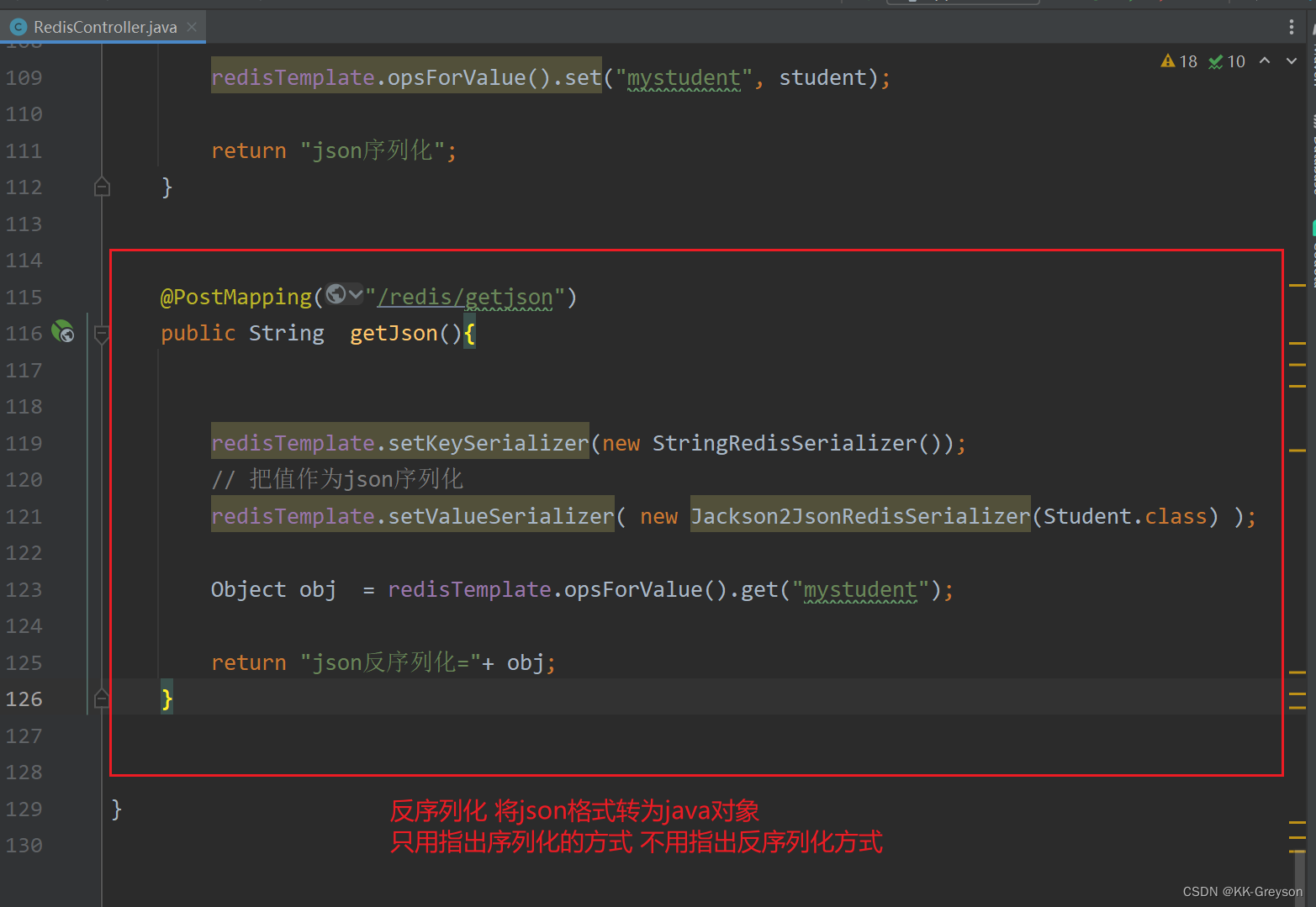This screenshot has width=1316, height=907.
Task: Click line number 119 in the gutter
Action: (24, 443)
